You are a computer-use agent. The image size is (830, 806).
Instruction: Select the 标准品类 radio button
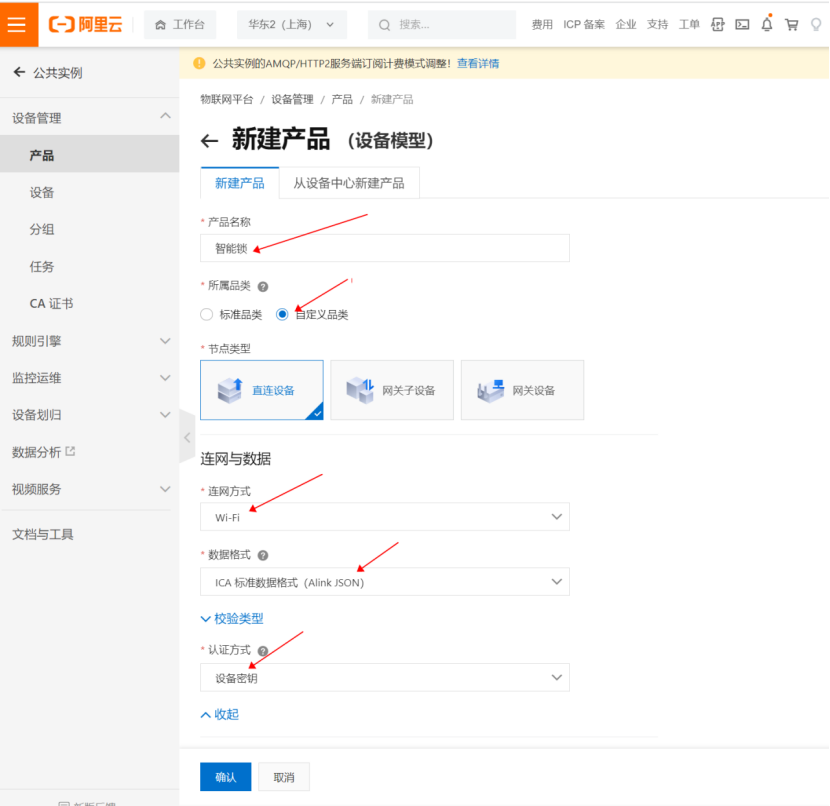206,313
